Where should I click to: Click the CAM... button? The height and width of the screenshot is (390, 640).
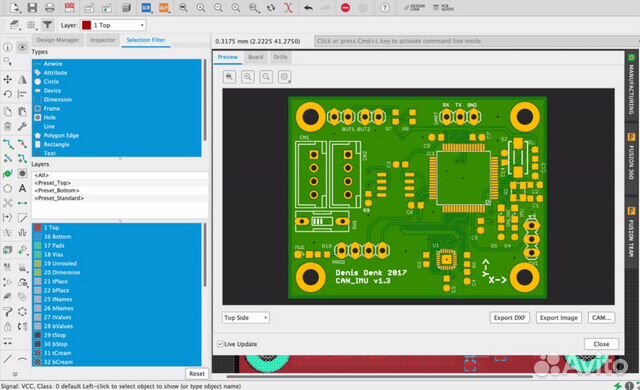(x=601, y=317)
